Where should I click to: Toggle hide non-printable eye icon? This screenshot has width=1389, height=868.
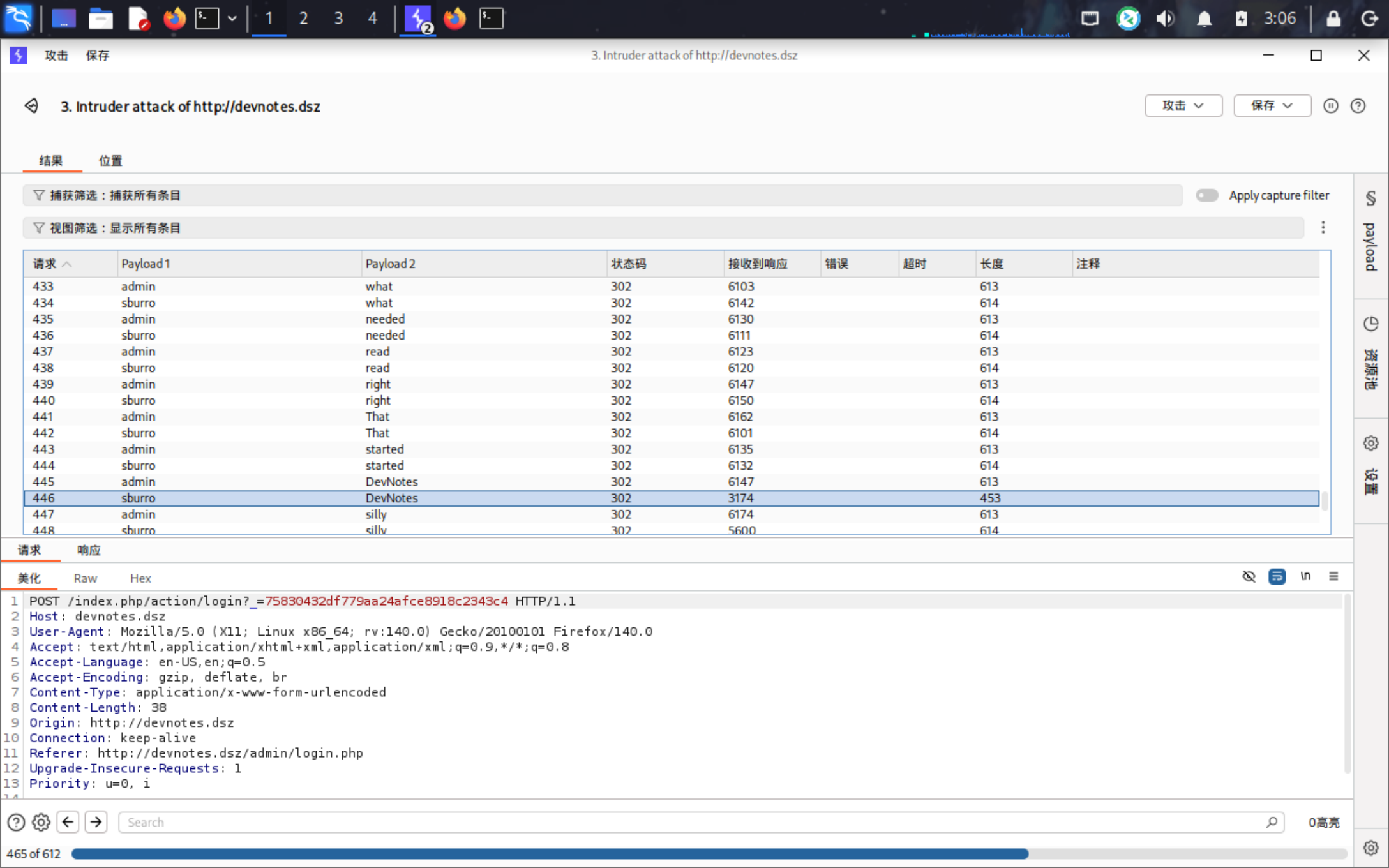pyautogui.click(x=1249, y=576)
